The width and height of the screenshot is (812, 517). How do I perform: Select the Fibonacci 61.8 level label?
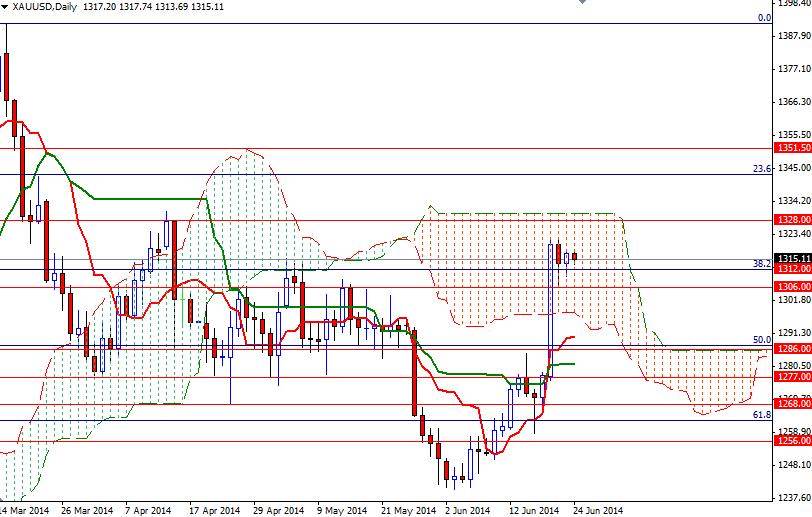click(762, 415)
